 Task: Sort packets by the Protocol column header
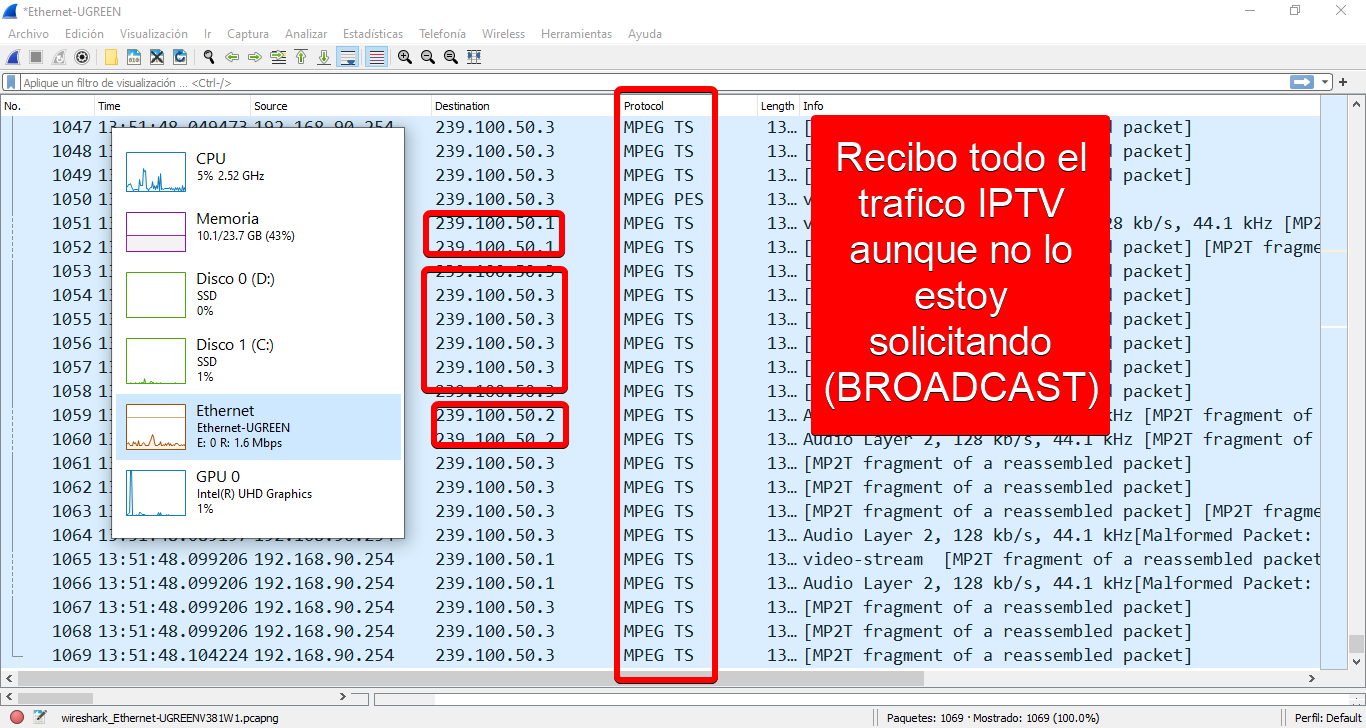[x=644, y=106]
